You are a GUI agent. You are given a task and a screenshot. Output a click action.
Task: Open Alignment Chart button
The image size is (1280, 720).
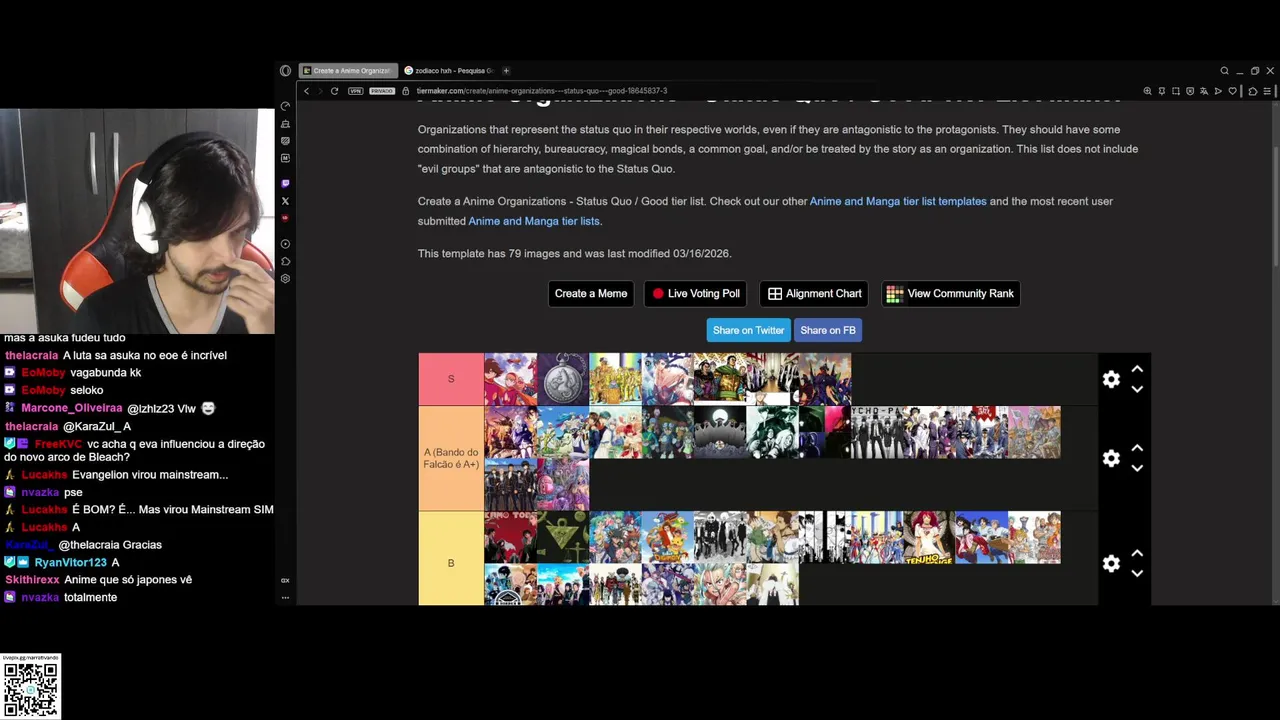tap(814, 294)
